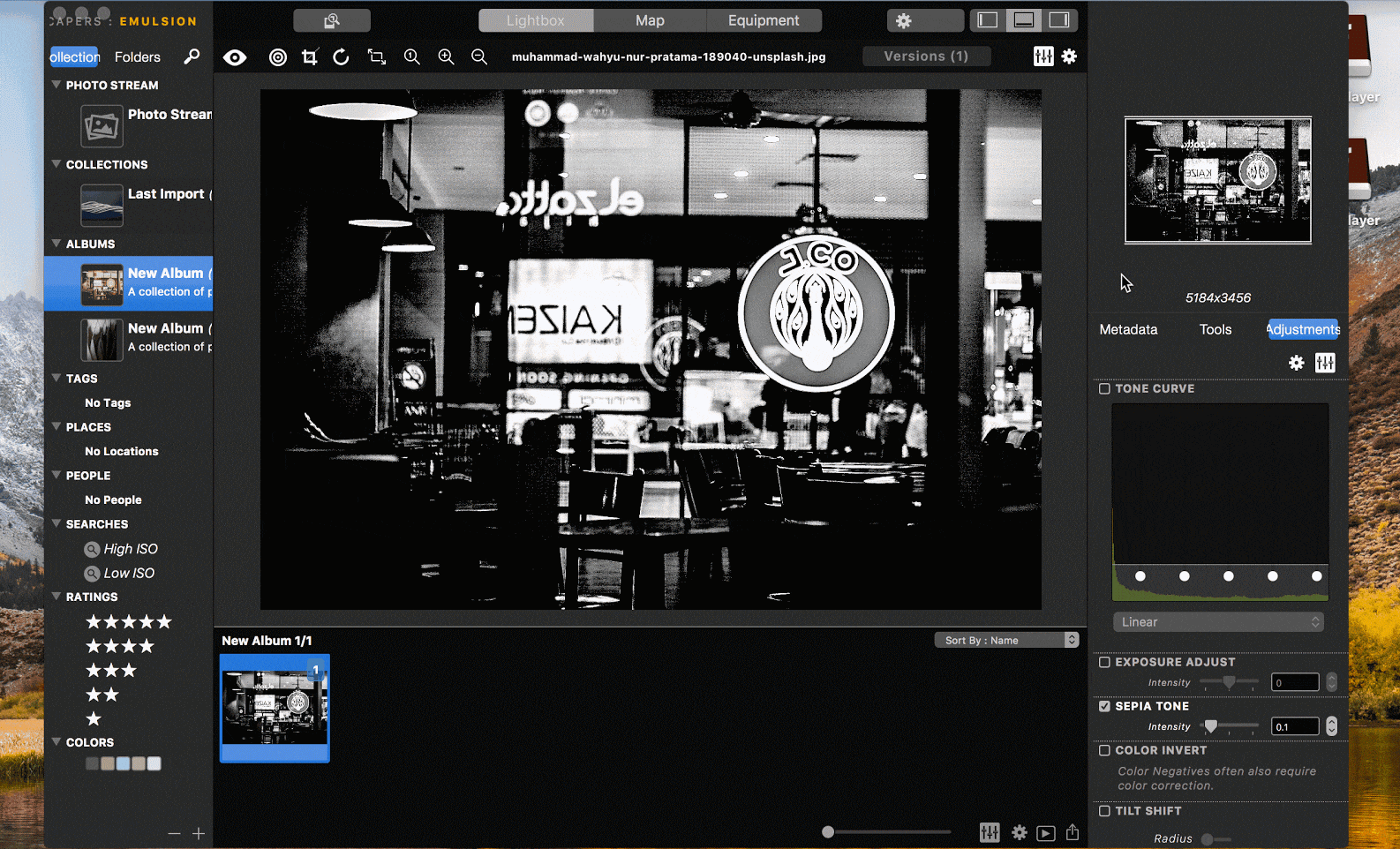
Task: Open the Tools tab
Action: click(1215, 329)
